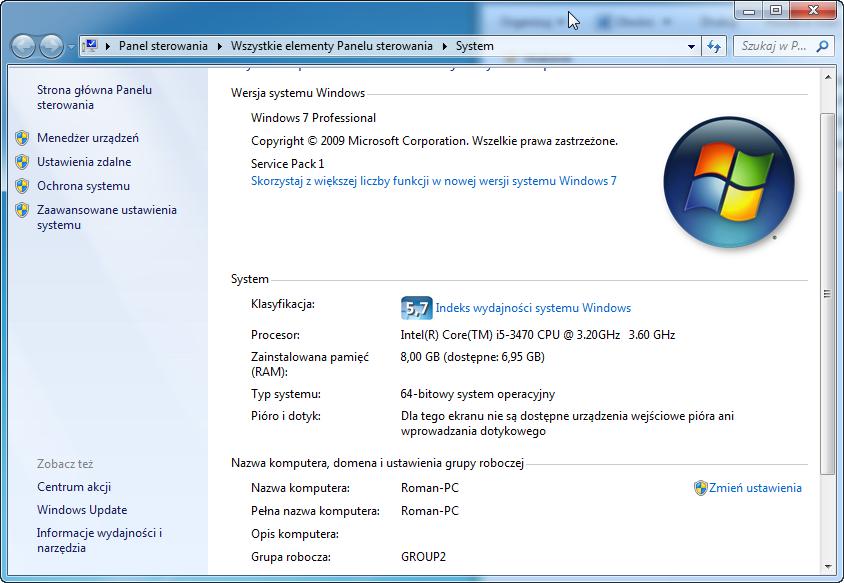Click scrollbar up arrow
Viewport: 844px width, 583px height.
click(x=828, y=78)
